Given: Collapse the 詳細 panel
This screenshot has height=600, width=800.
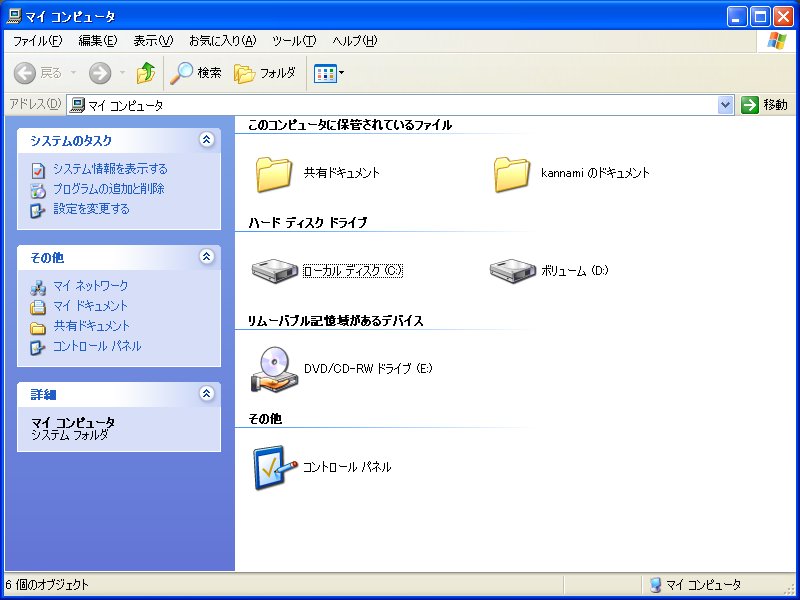Looking at the screenshot, I should pos(207,393).
